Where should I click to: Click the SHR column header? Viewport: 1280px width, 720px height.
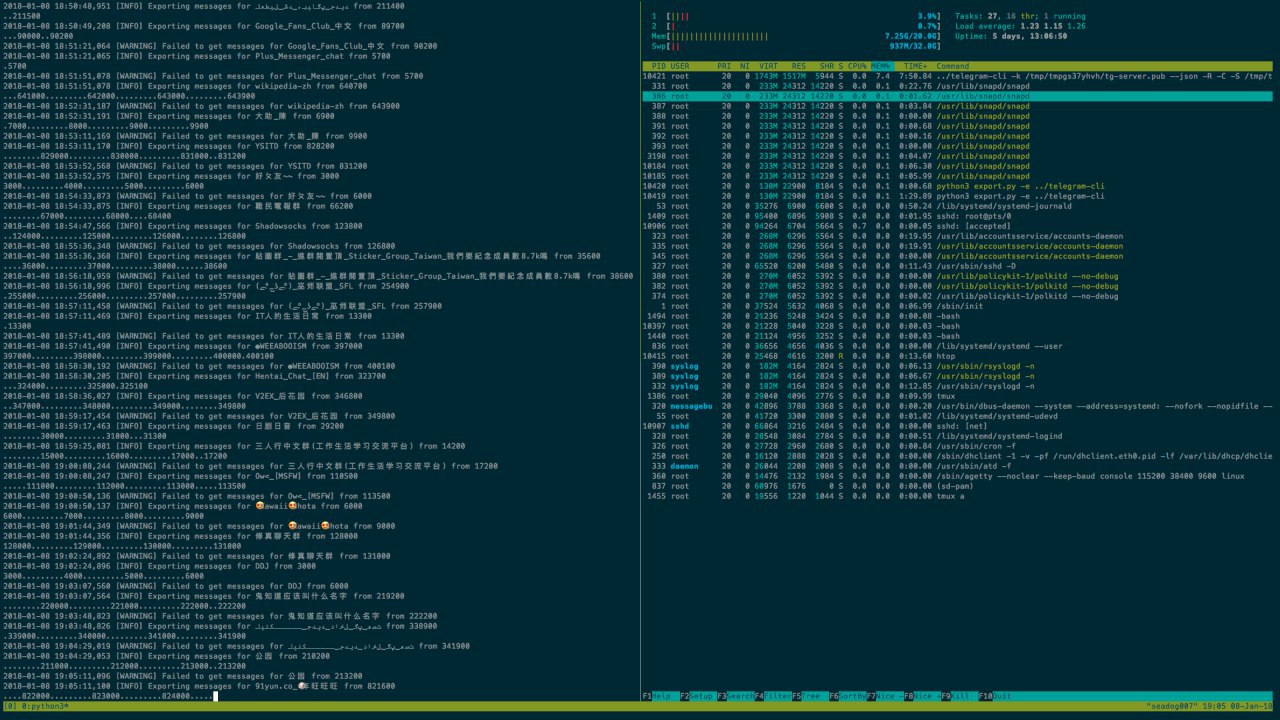click(828, 66)
